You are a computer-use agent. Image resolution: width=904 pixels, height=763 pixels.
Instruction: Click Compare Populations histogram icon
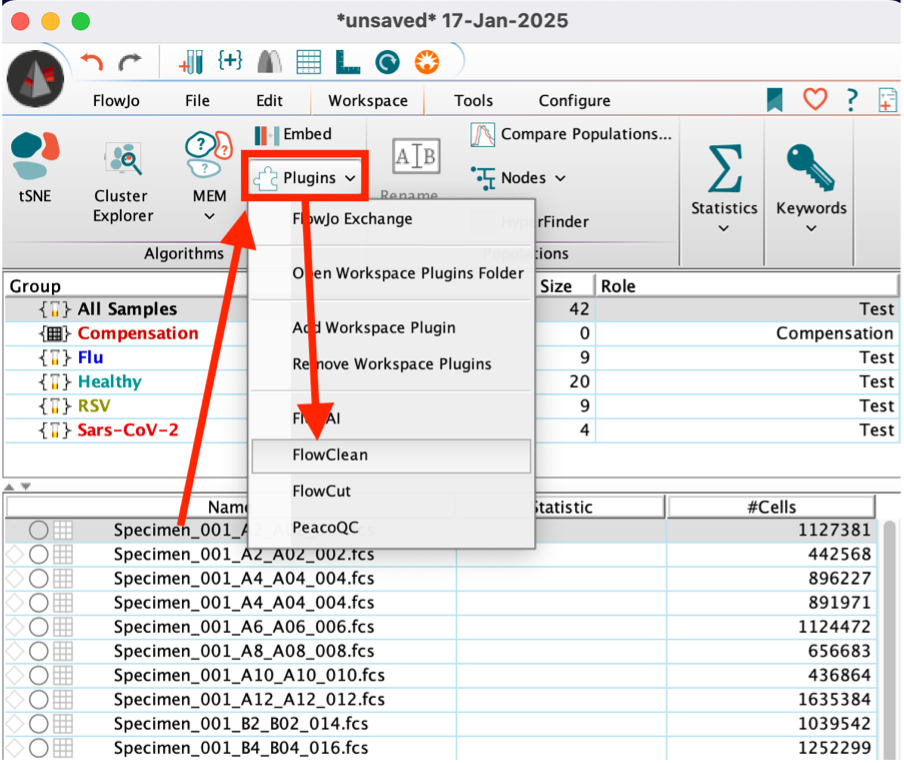point(483,135)
